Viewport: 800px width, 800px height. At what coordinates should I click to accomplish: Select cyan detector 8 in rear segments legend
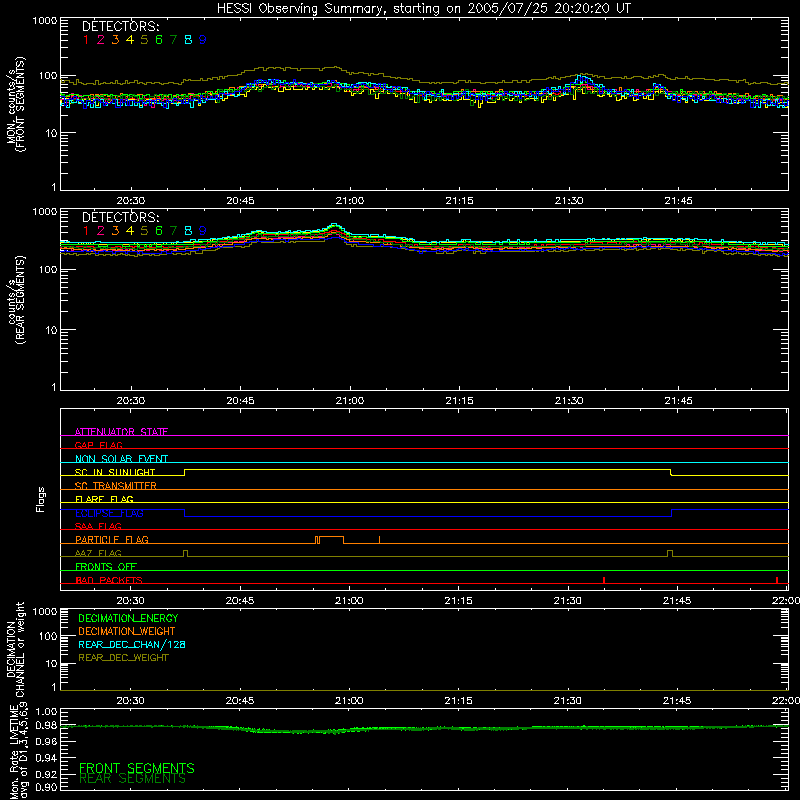click(x=188, y=231)
